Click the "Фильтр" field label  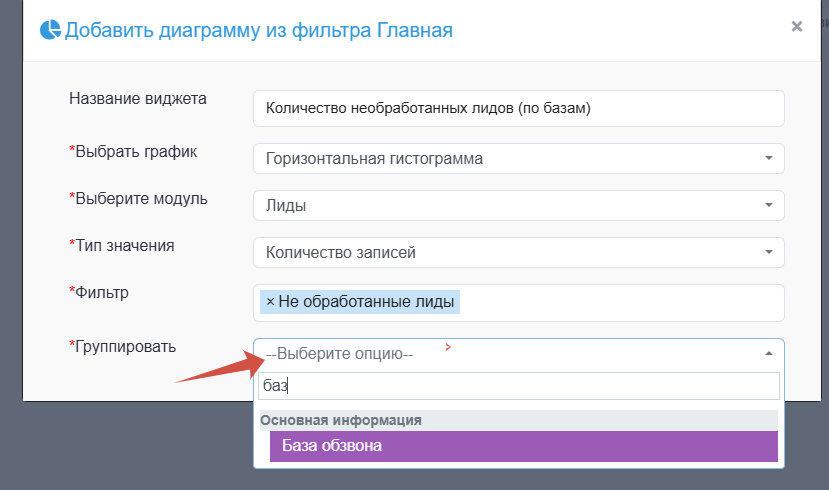pyautogui.click(x=102, y=292)
